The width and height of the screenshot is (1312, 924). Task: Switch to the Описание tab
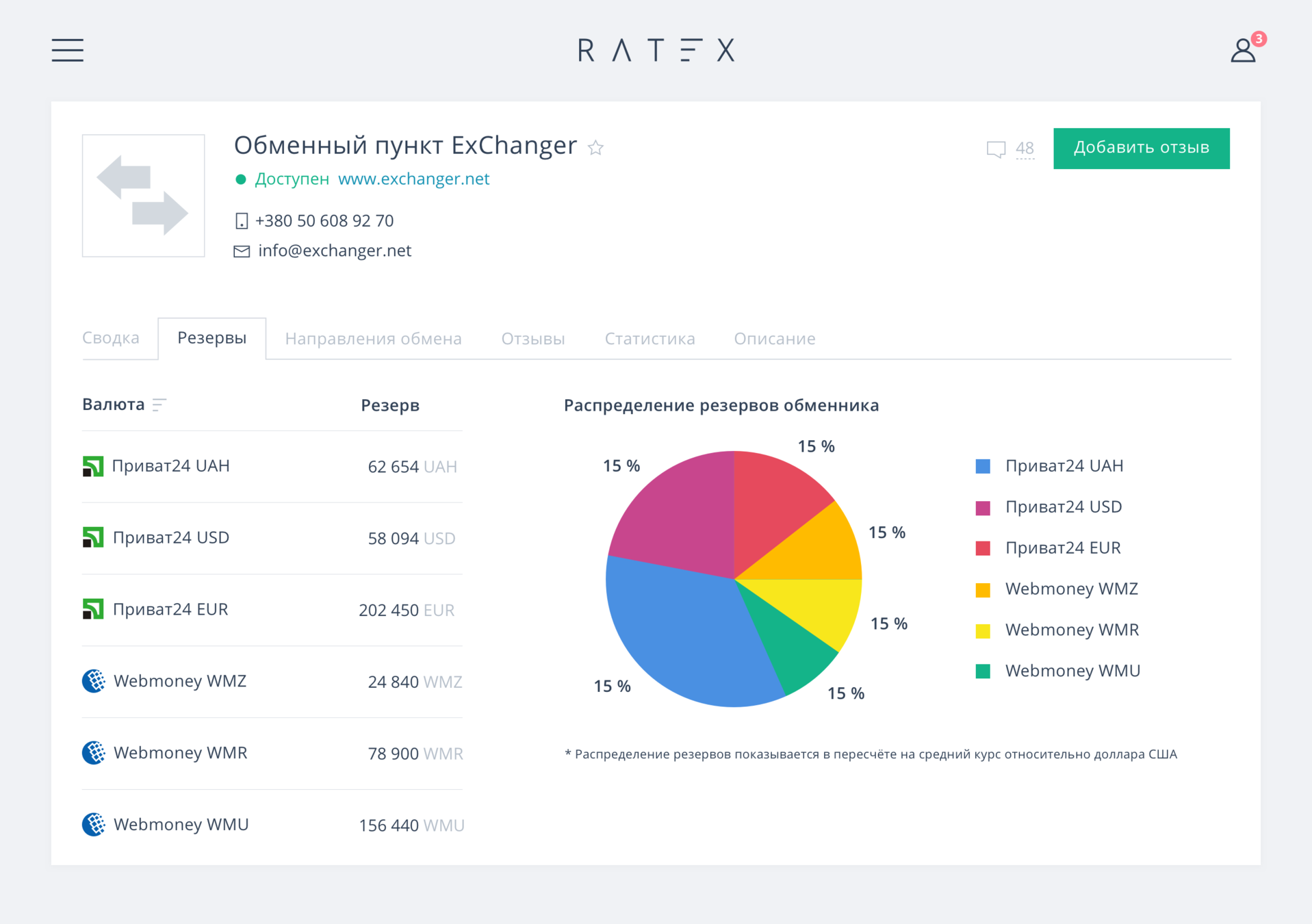pyautogui.click(x=774, y=338)
